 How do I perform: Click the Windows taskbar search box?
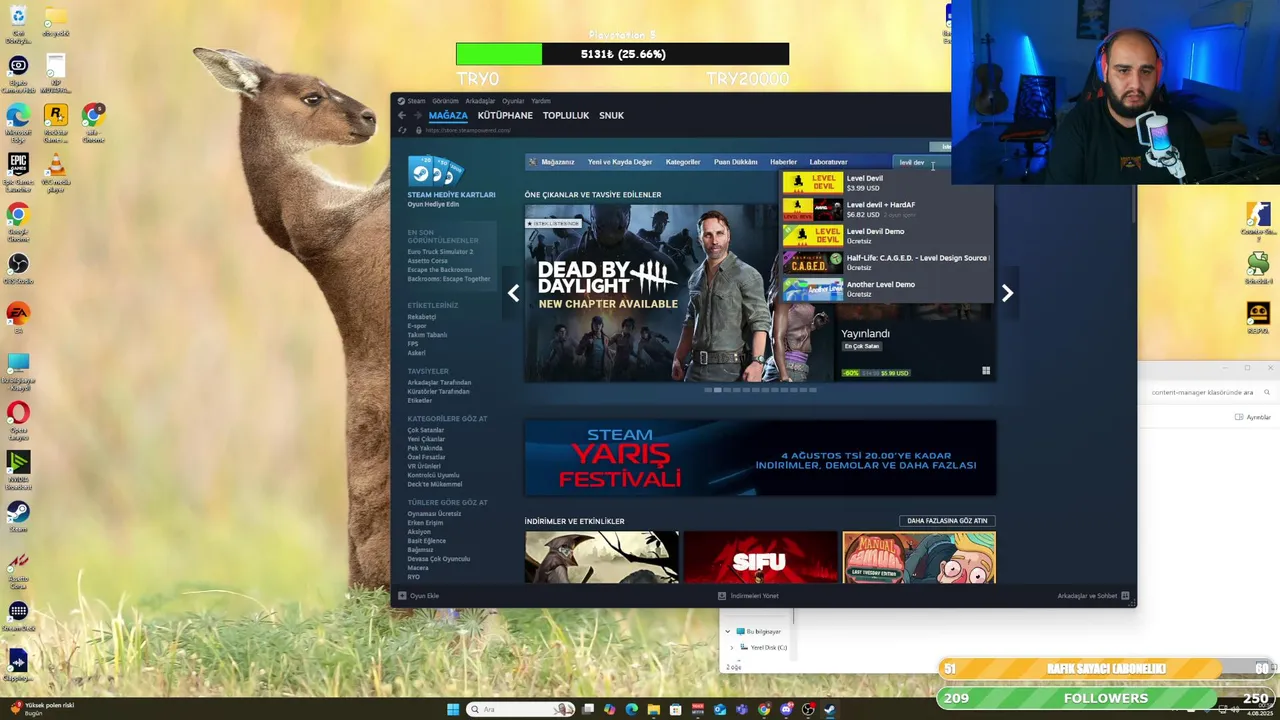coord(520,709)
